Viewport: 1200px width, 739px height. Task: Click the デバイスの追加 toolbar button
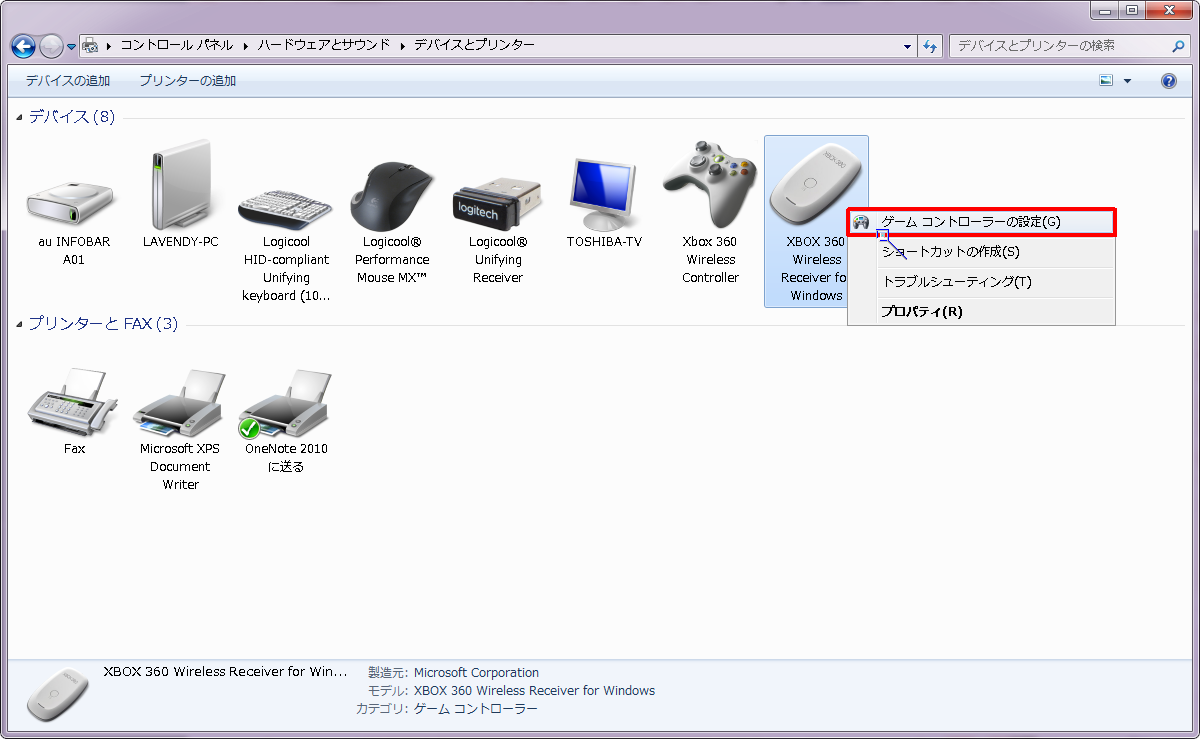pos(68,81)
